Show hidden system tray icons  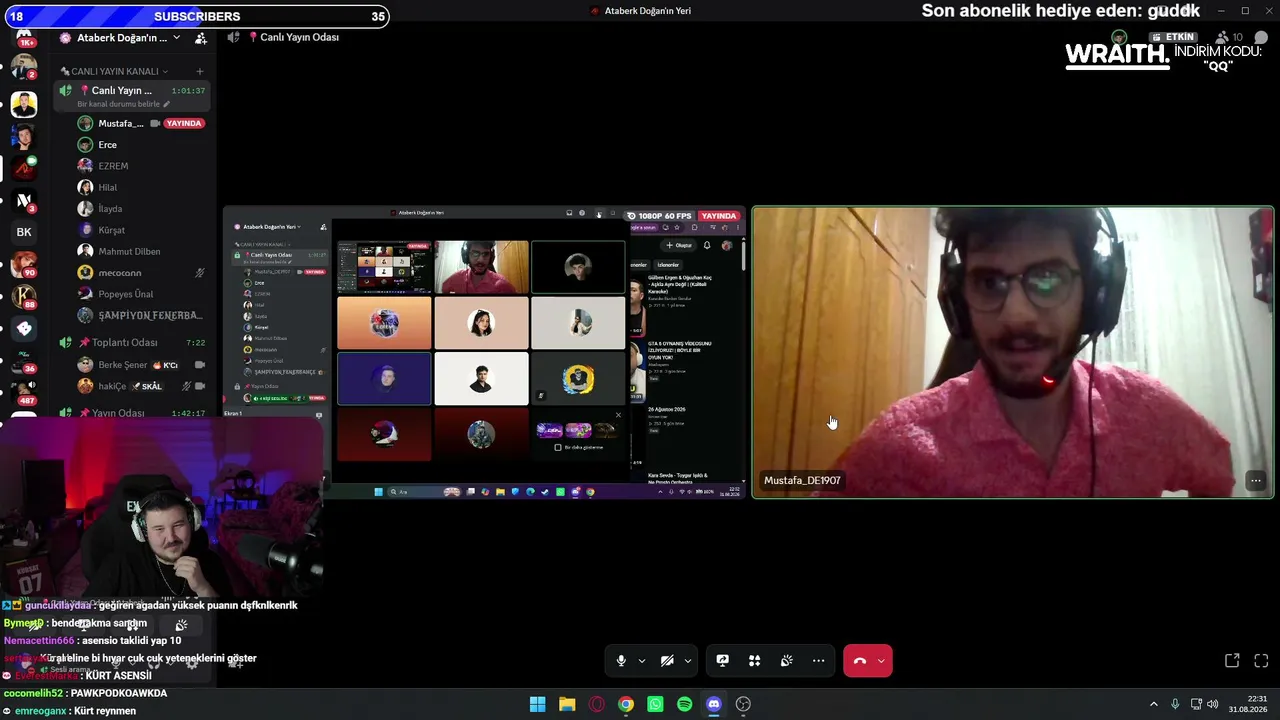1153,704
